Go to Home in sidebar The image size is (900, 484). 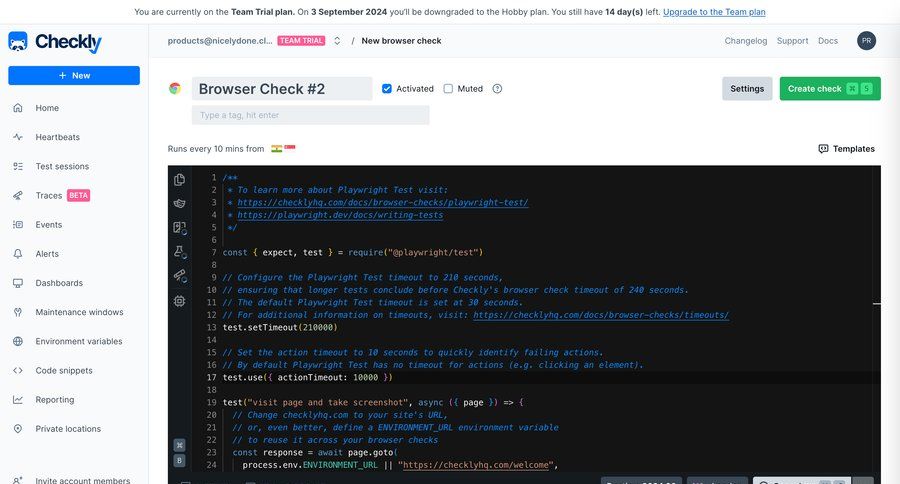(x=47, y=108)
